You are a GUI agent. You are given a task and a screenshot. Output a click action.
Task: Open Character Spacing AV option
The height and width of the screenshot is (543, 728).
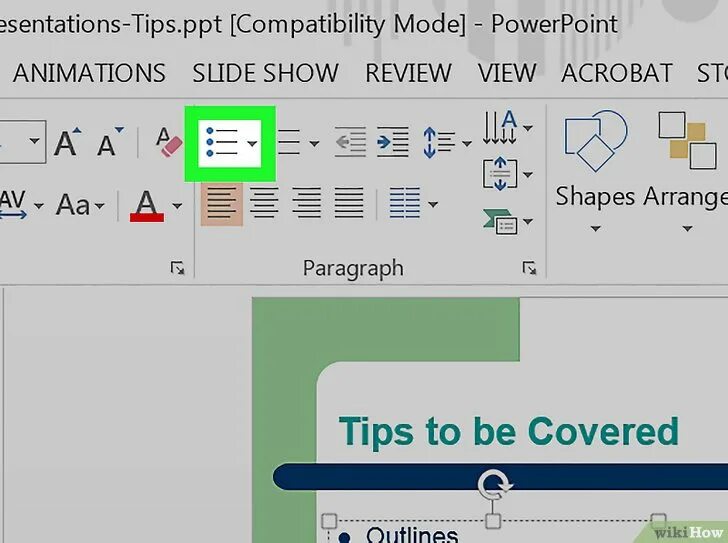pyautogui.click(x=13, y=204)
